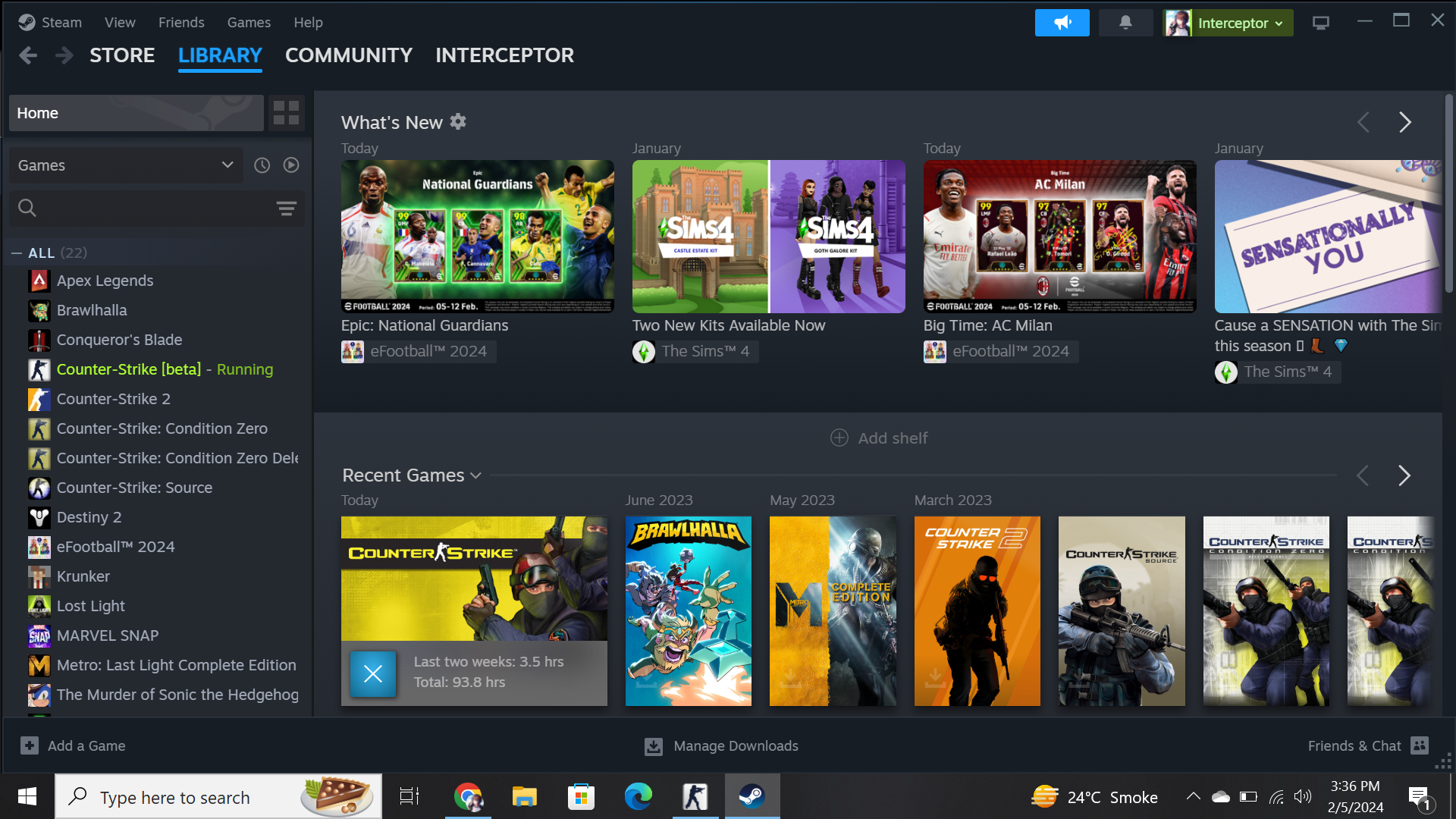Open the Games filter dropdown

126,165
